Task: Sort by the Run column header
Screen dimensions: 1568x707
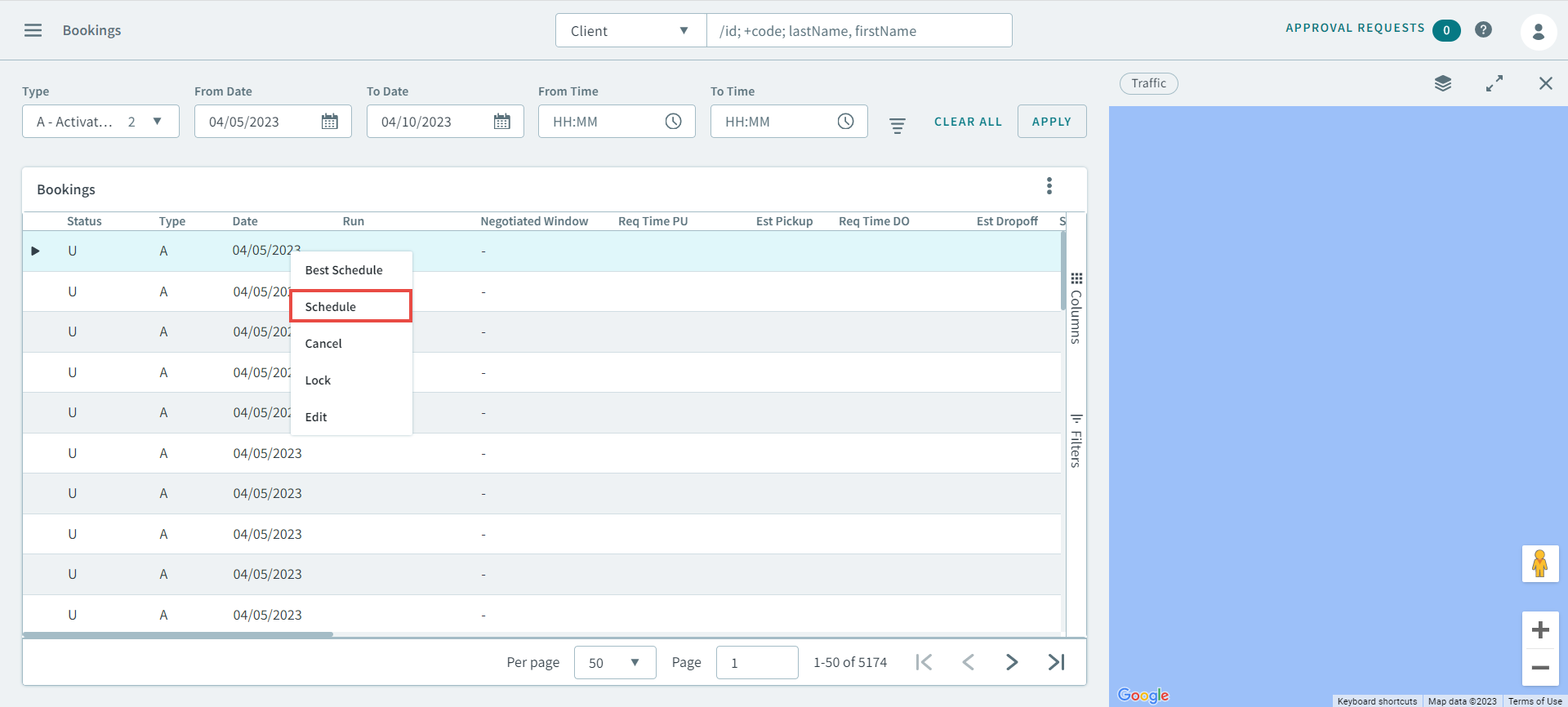Action: pos(354,221)
